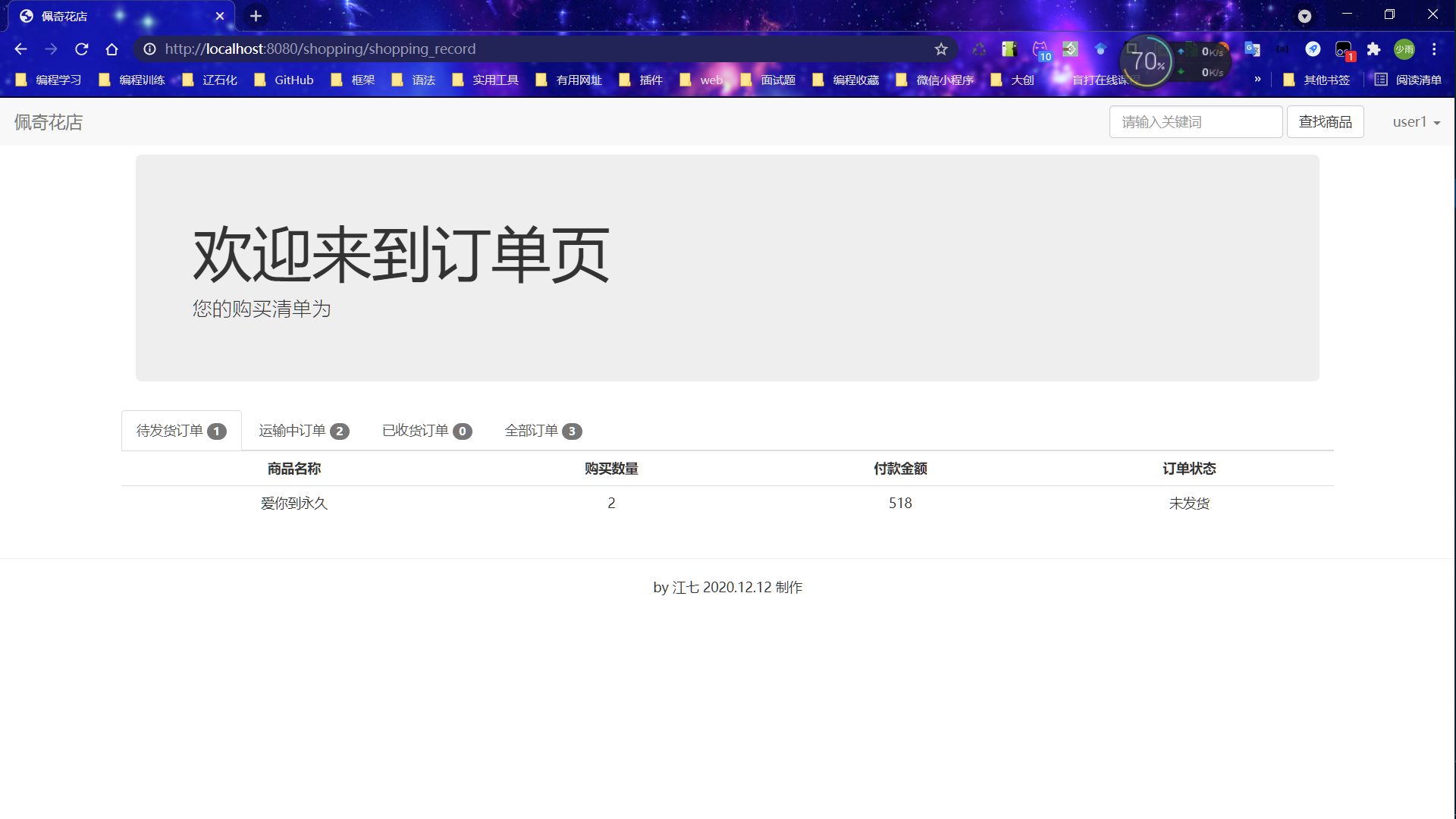Open the new tab plus button
Screen dimensions: 1456x819
[x=256, y=16]
